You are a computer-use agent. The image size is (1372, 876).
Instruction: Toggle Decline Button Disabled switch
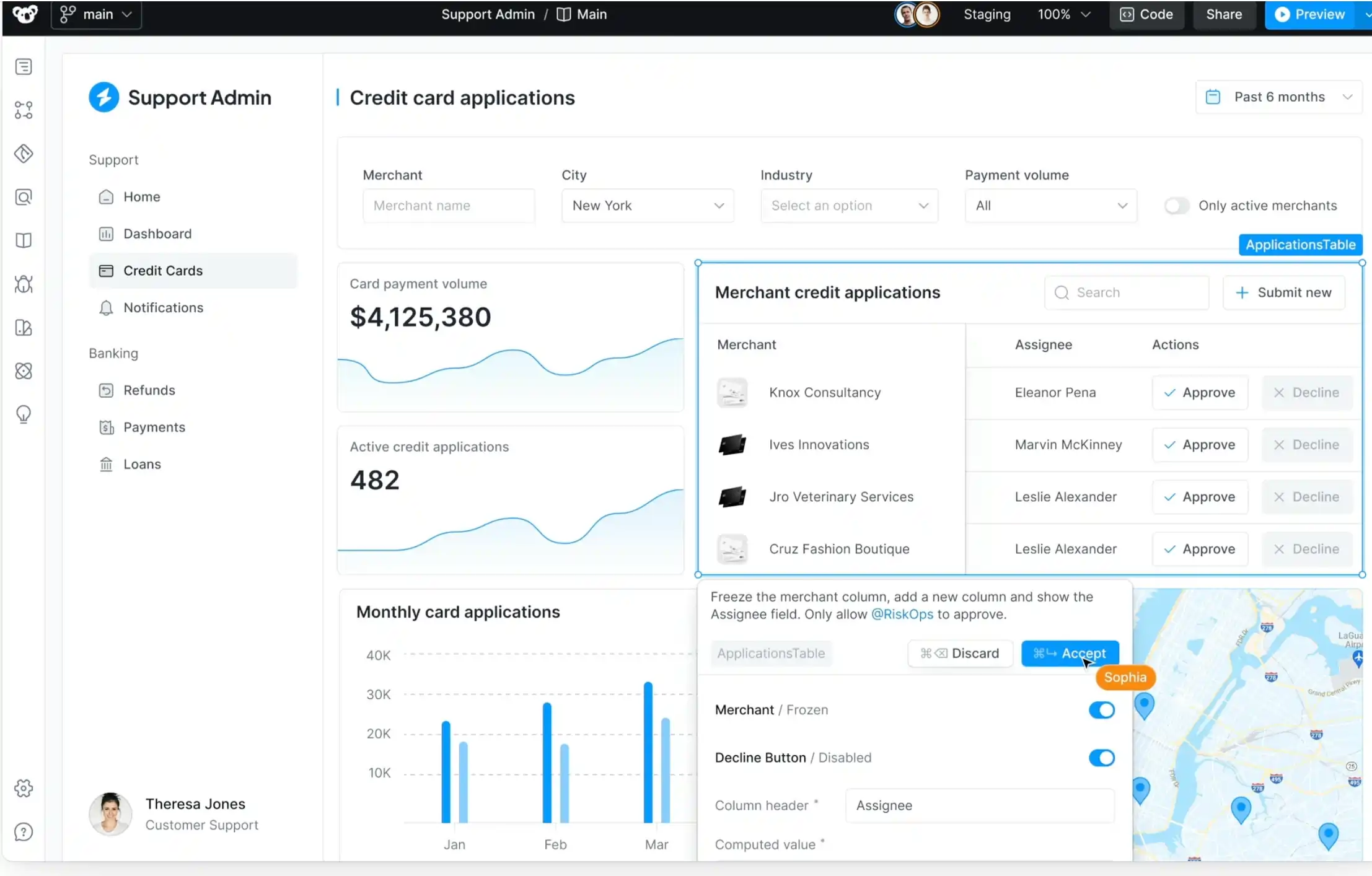[x=1101, y=758]
